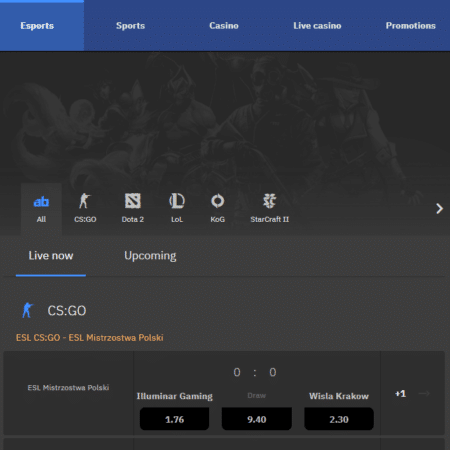
Task: Click the Wisla Krakow team name
Action: (x=339, y=396)
